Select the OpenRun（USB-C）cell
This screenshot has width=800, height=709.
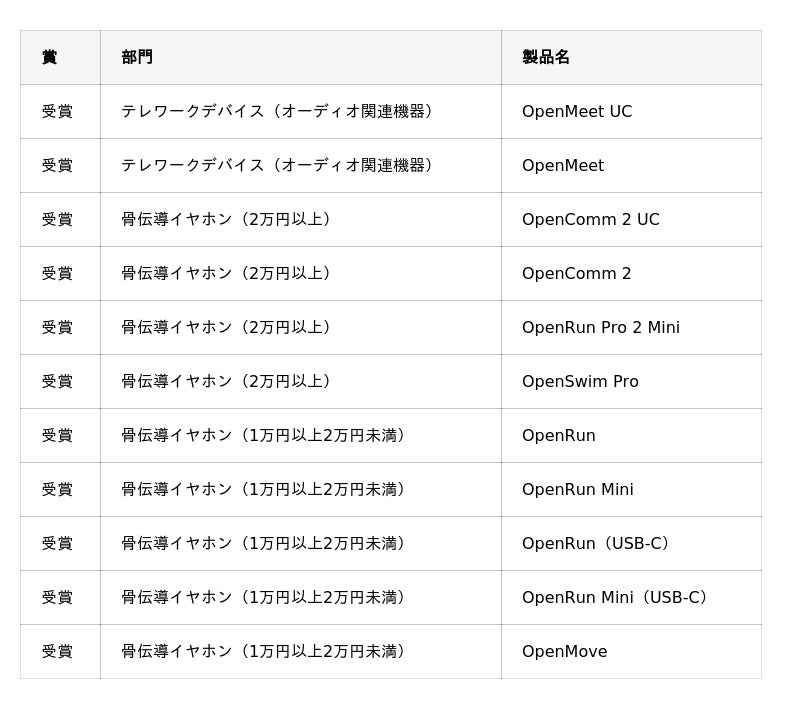(x=595, y=543)
